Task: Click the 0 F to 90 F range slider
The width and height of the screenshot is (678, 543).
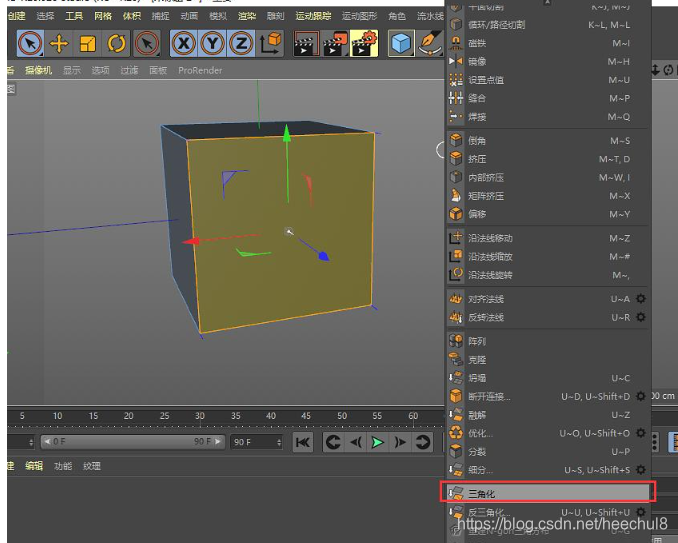Action: [x=133, y=441]
